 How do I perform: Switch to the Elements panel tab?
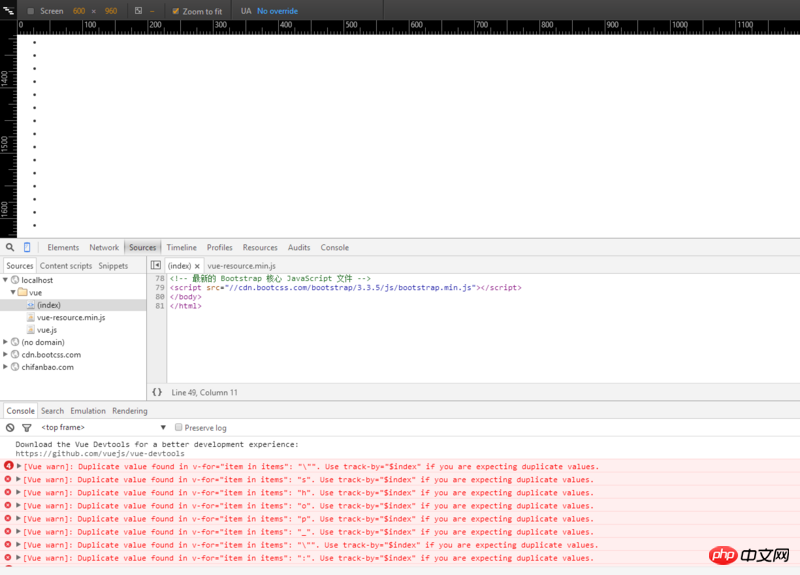(63, 247)
